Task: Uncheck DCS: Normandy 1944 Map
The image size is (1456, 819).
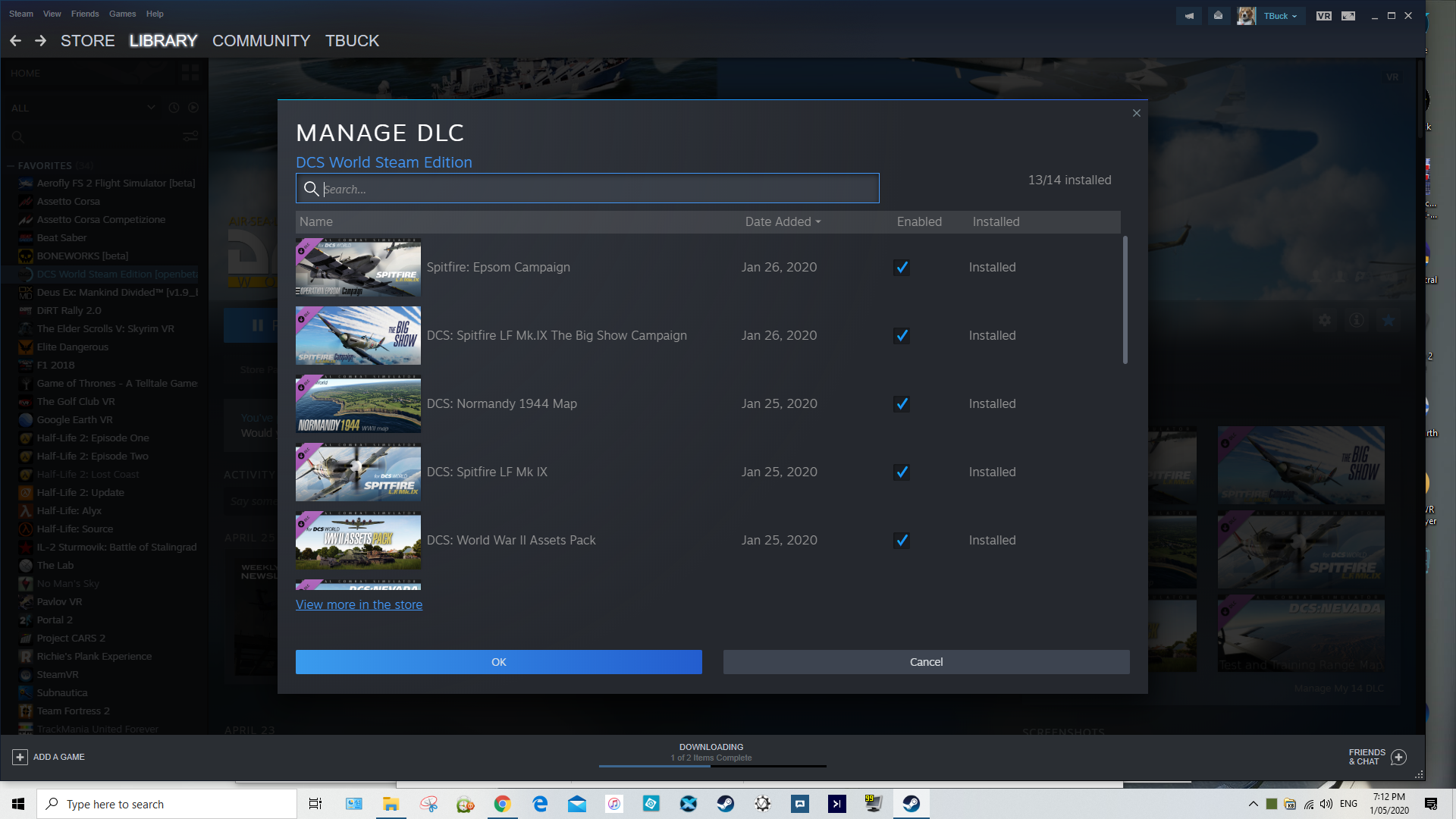Action: point(902,403)
